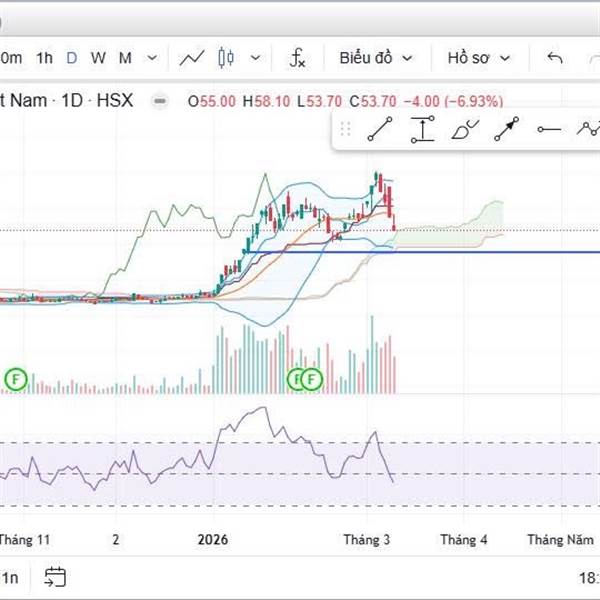Select the horizontal ray drawing tool
This screenshot has width=600, height=600.
pos(549,130)
